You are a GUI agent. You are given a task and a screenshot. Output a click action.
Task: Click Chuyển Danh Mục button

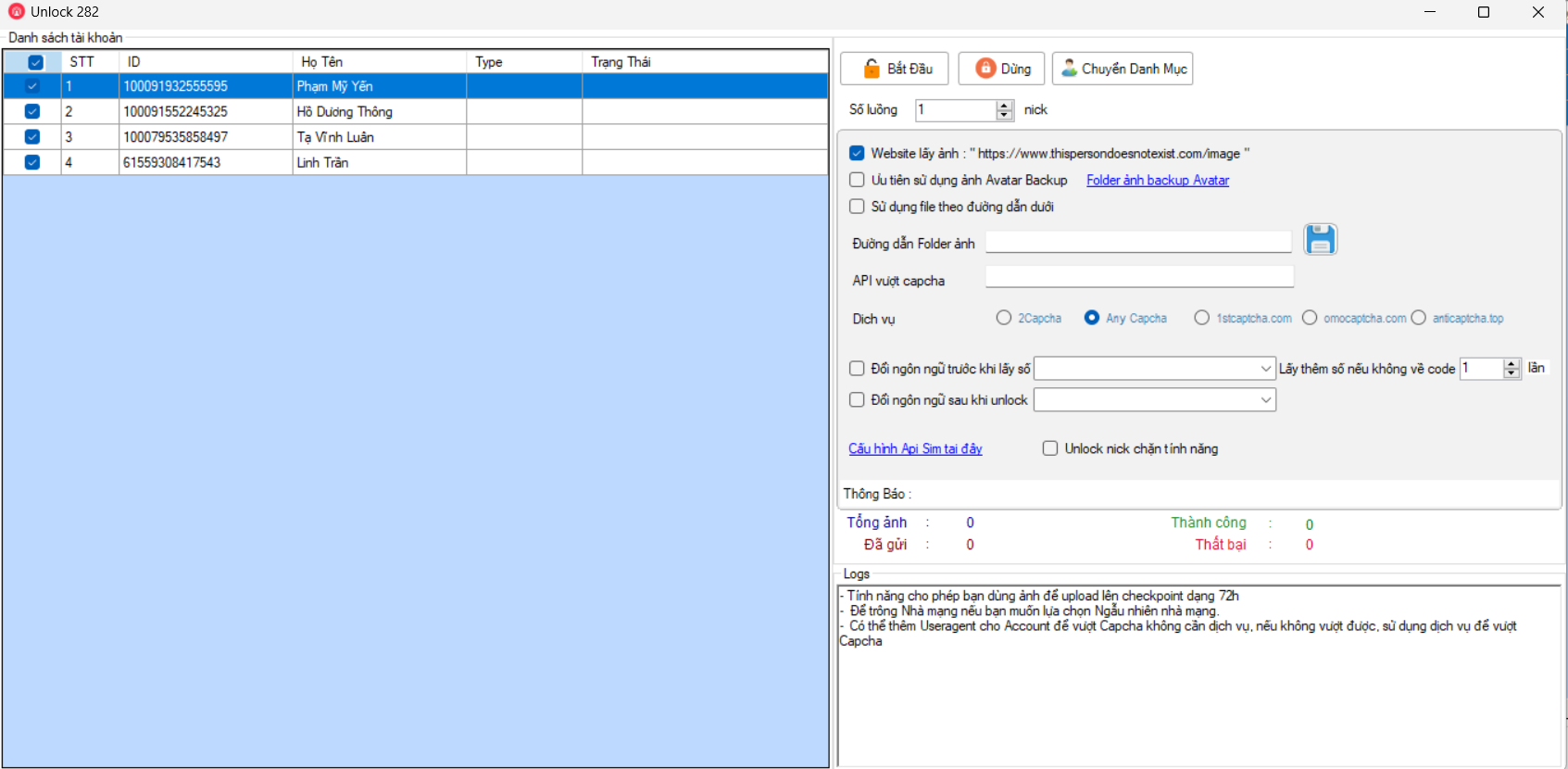[x=1122, y=69]
